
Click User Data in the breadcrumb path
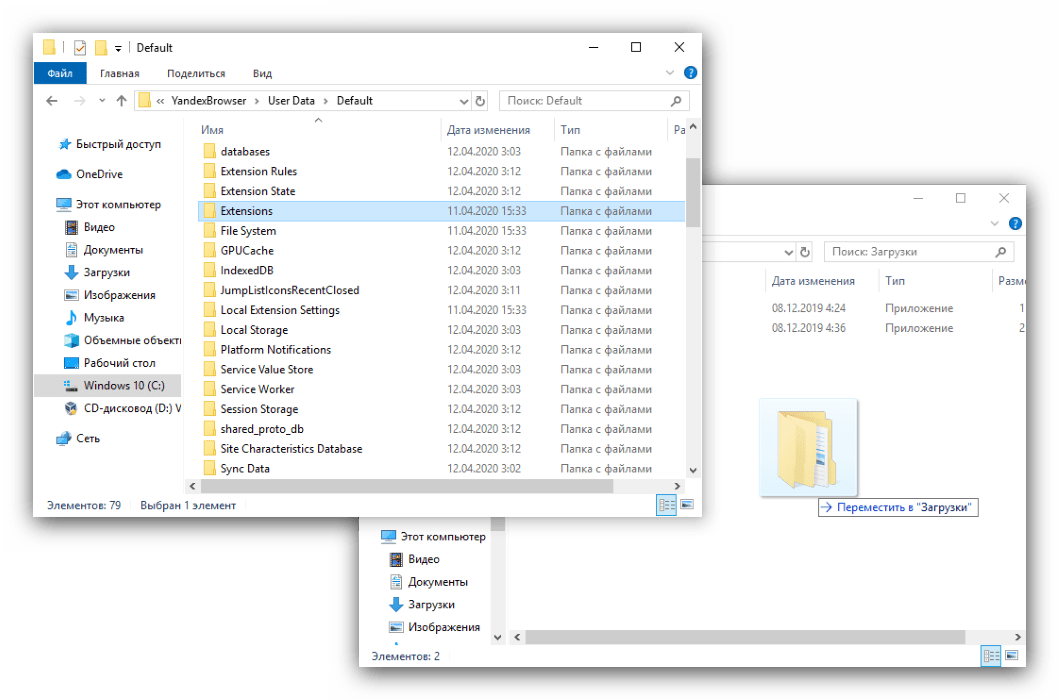tap(291, 101)
